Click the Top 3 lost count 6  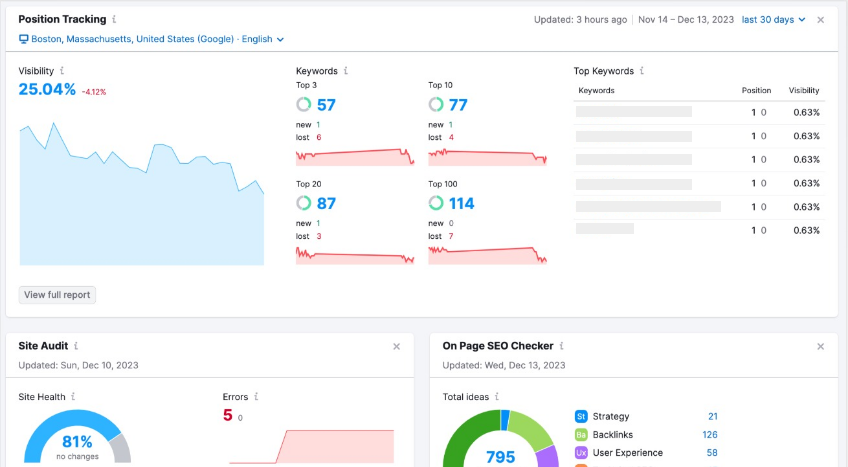pyautogui.click(x=319, y=137)
